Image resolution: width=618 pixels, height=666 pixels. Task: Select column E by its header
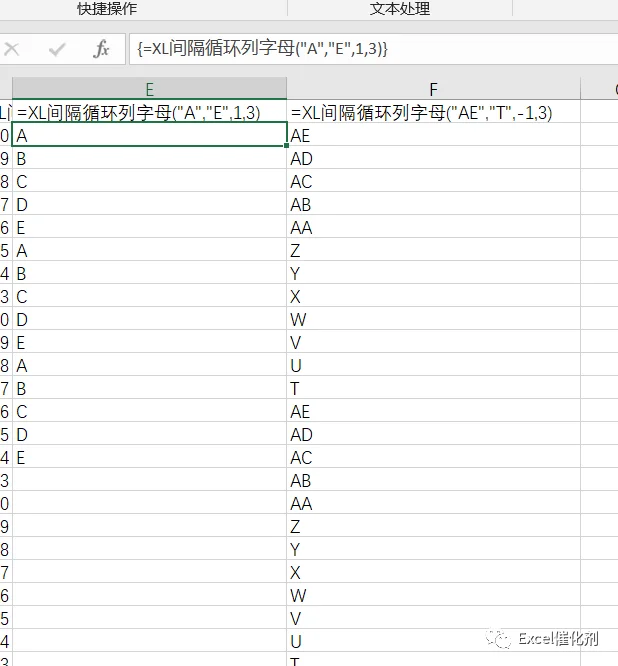(x=150, y=89)
